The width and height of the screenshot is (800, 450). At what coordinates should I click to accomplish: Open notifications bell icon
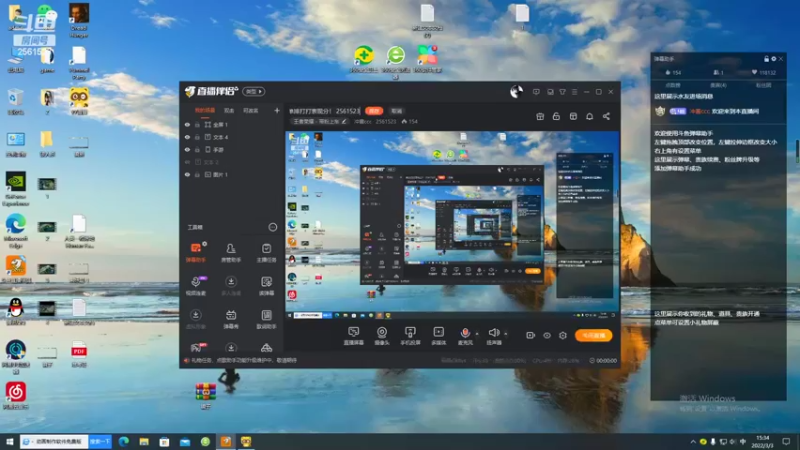click(589, 116)
